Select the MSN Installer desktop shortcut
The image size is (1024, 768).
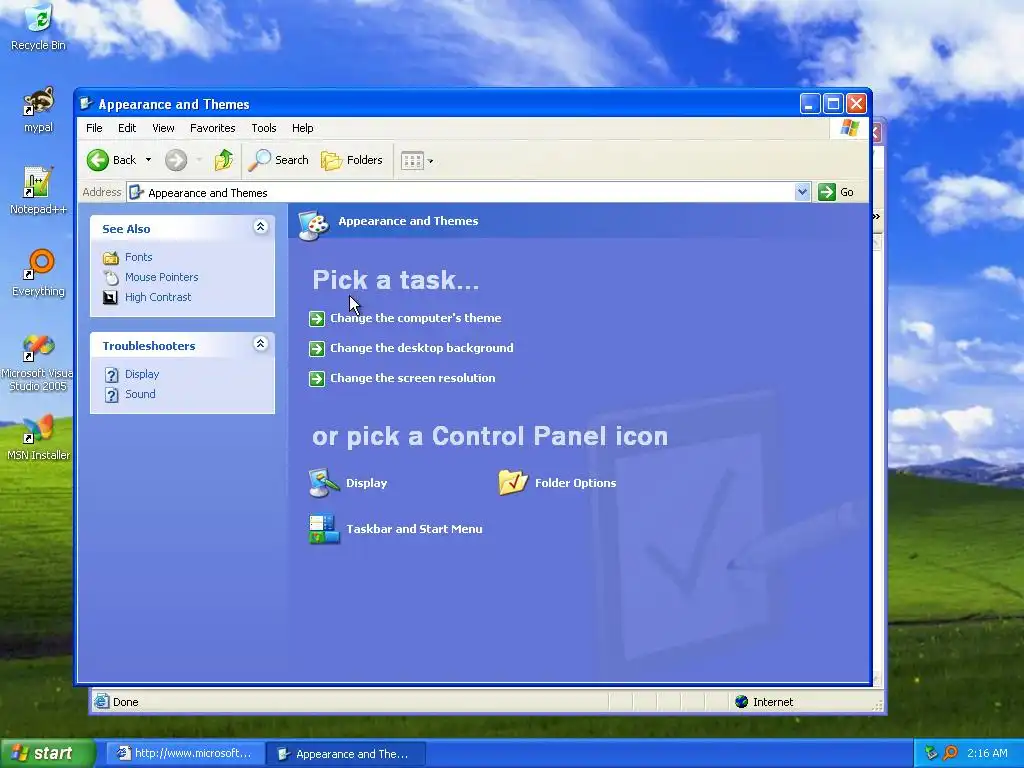(38, 438)
